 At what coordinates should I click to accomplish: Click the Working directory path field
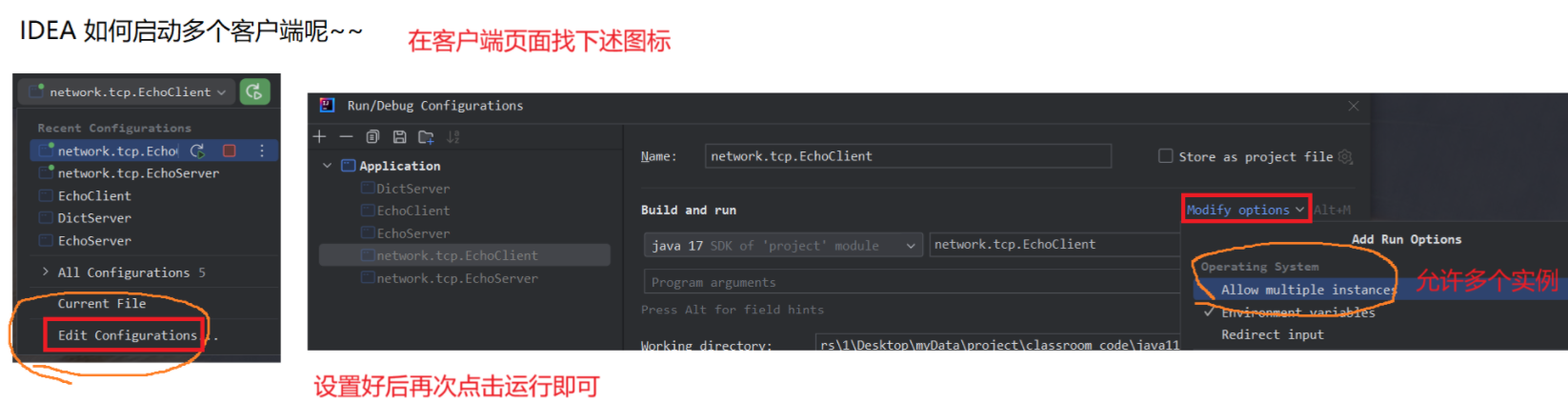click(998, 344)
